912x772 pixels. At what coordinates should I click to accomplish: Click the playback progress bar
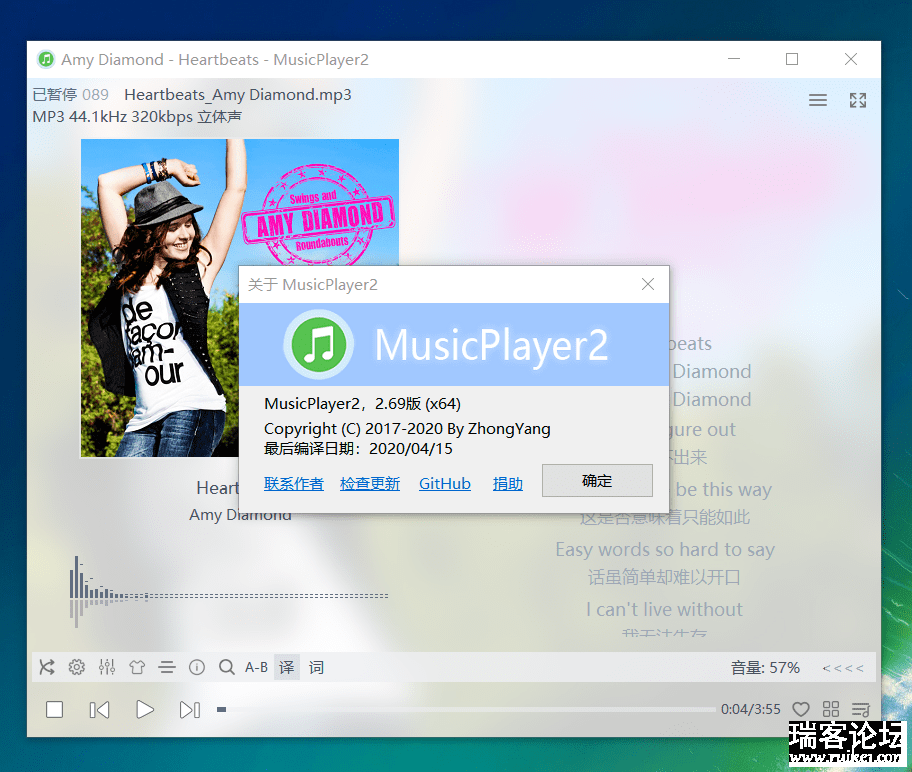(466, 710)
